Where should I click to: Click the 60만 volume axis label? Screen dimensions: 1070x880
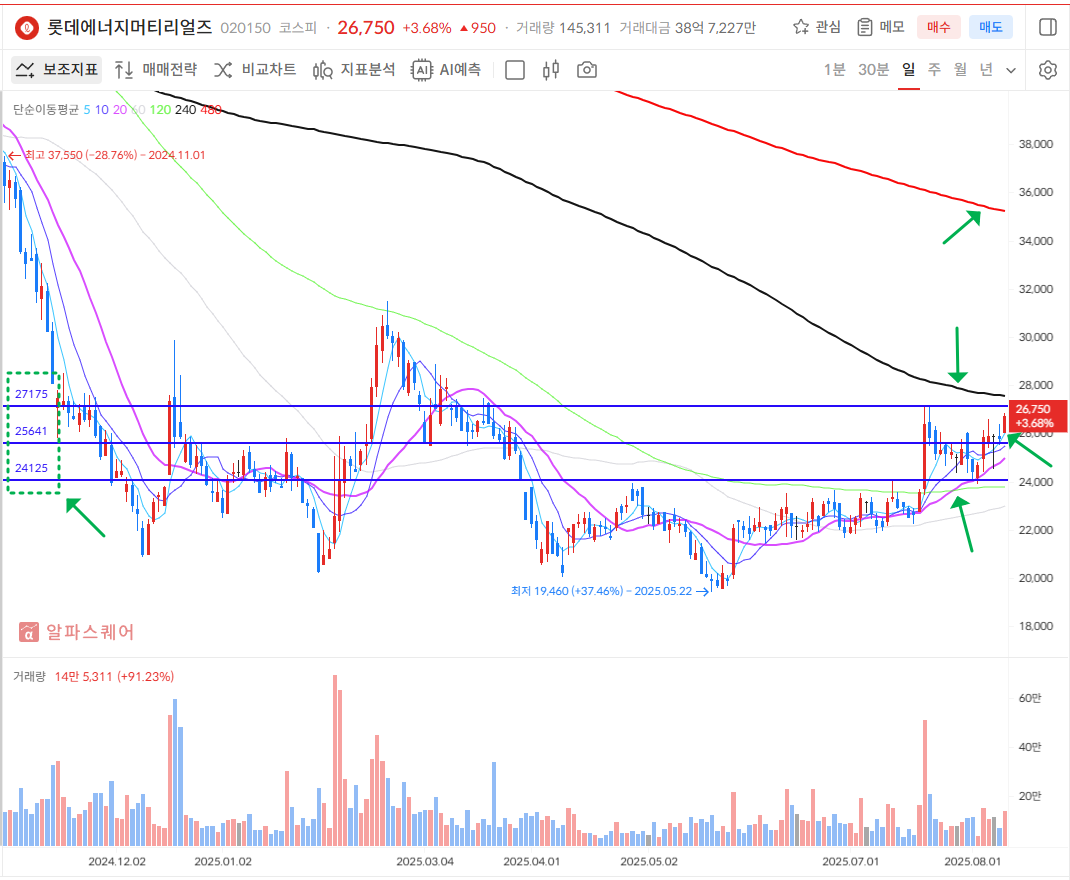1030,698
